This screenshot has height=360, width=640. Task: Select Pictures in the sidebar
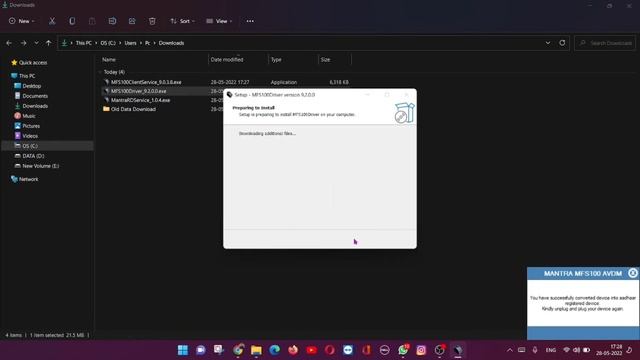point(31,126)
